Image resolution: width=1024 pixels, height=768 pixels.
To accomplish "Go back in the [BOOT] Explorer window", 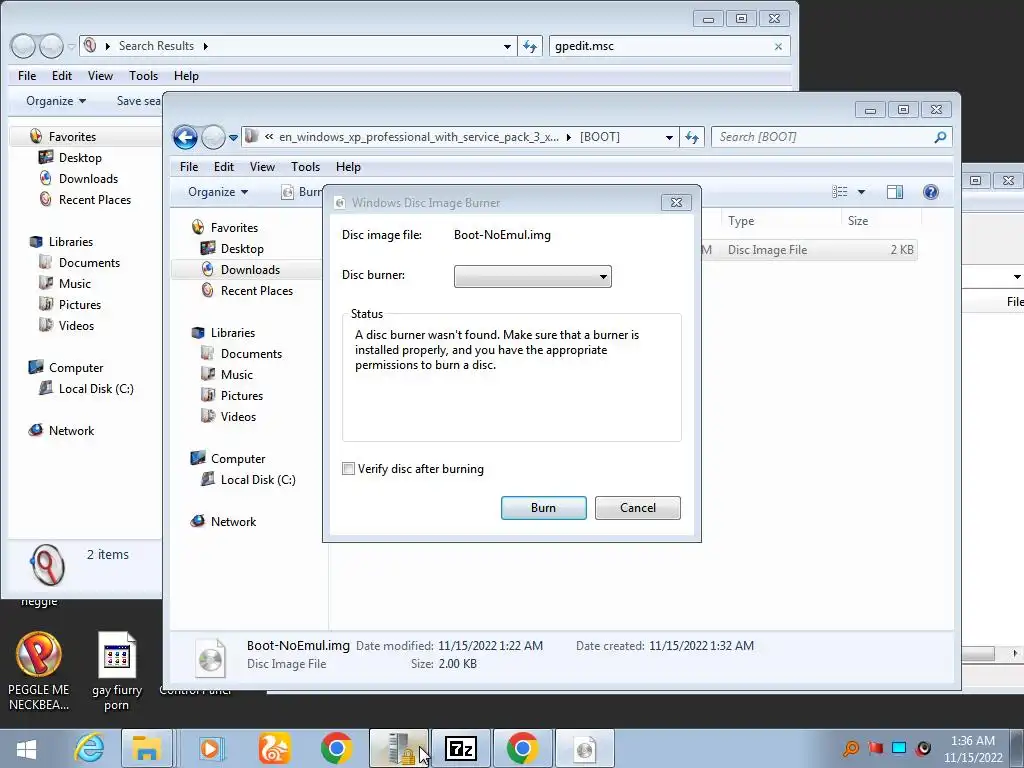I will tap(185, 137).
